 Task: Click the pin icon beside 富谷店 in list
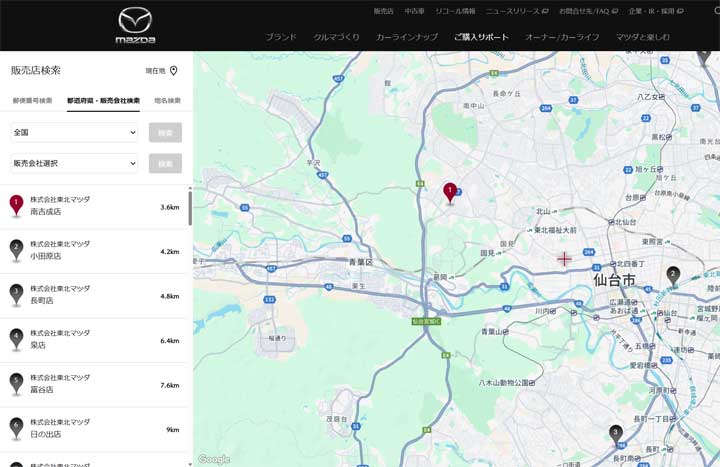click(x=16, y=384)
